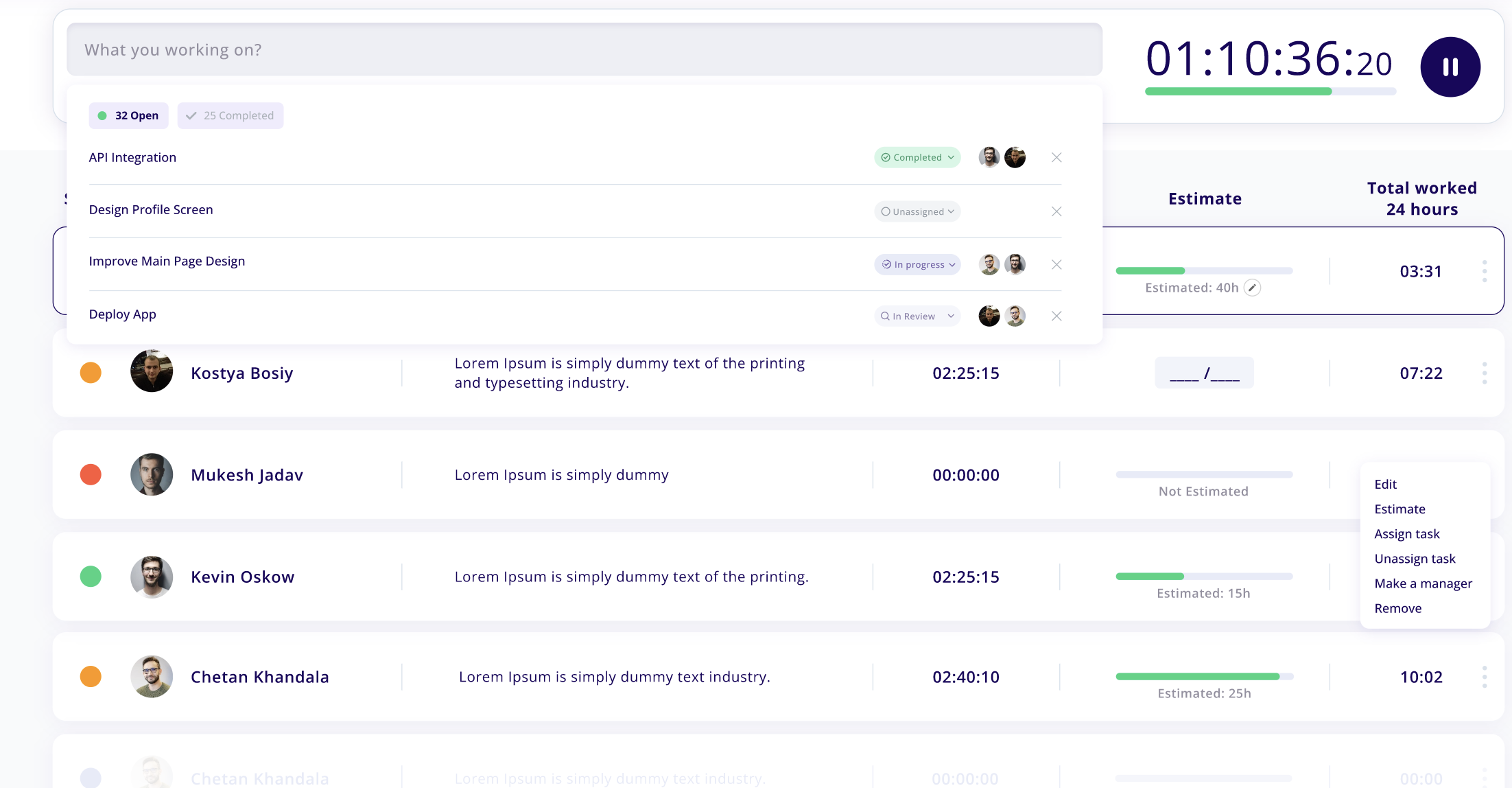Choose Make a manager from context menu
The height and width of the screenshot is (788, 1512).
click(x=1423, y=583)
